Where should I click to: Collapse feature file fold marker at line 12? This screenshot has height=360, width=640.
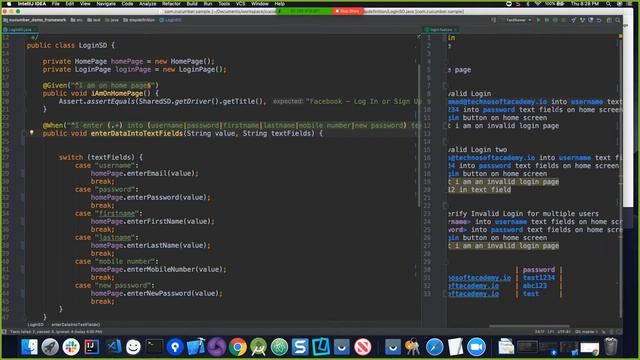click(445, 126)
